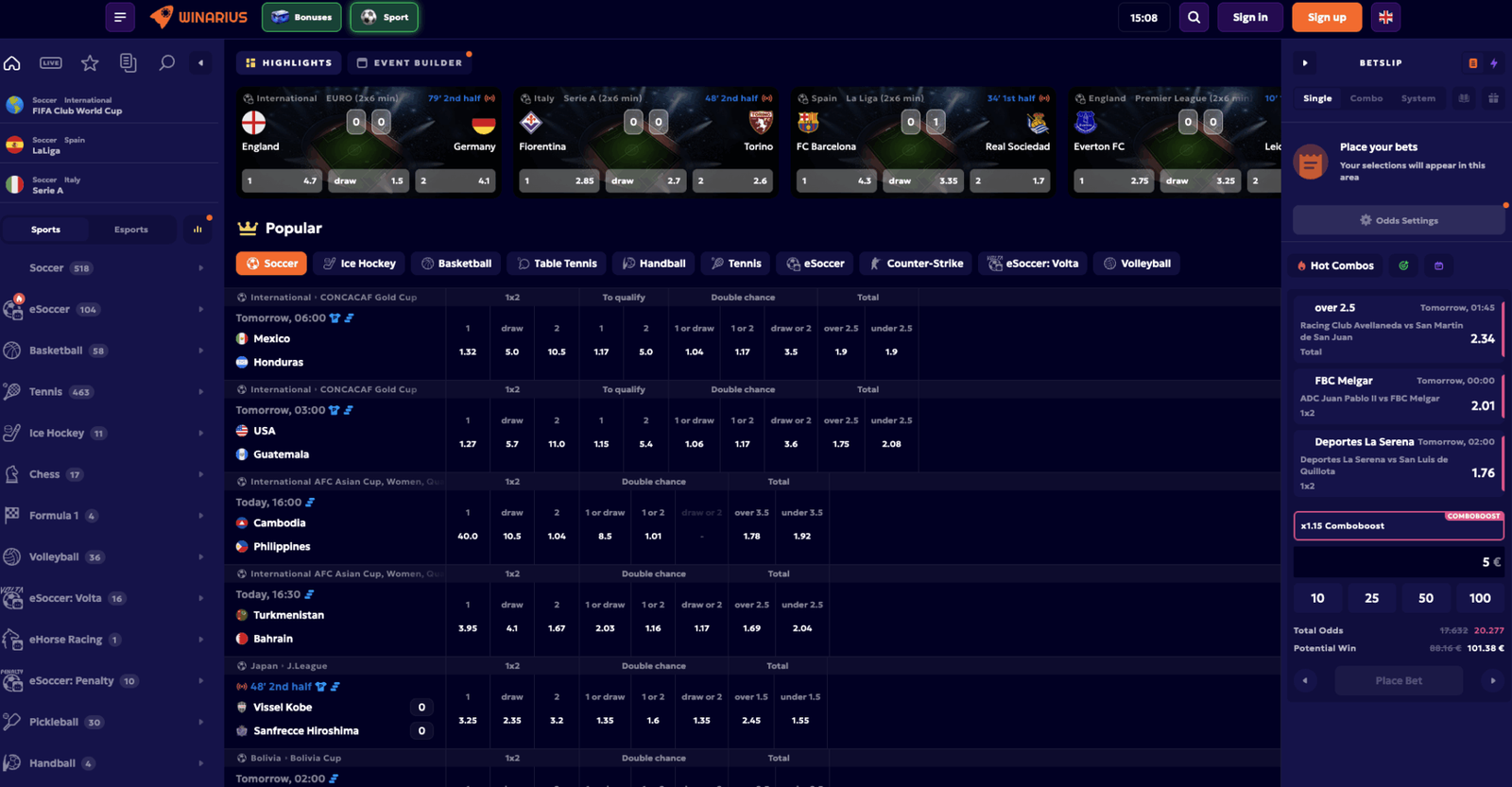1512x787 pixels.
Task: Select the System bet type
Action: (x=1417, y=98)
